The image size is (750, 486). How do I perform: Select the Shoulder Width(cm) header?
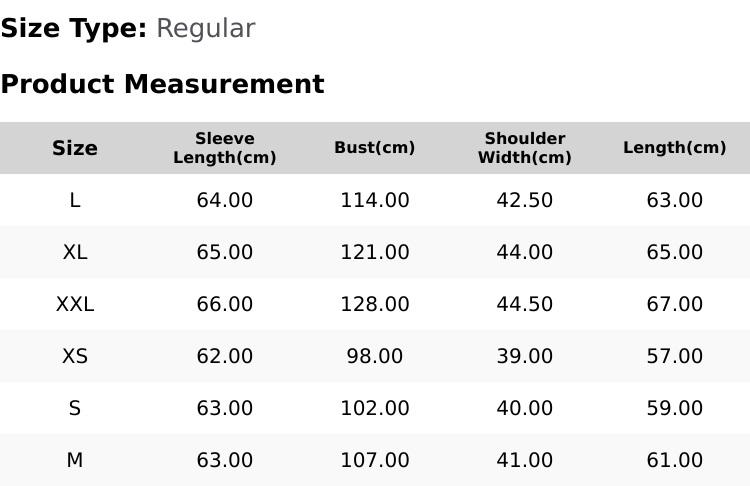pos(525,148)
